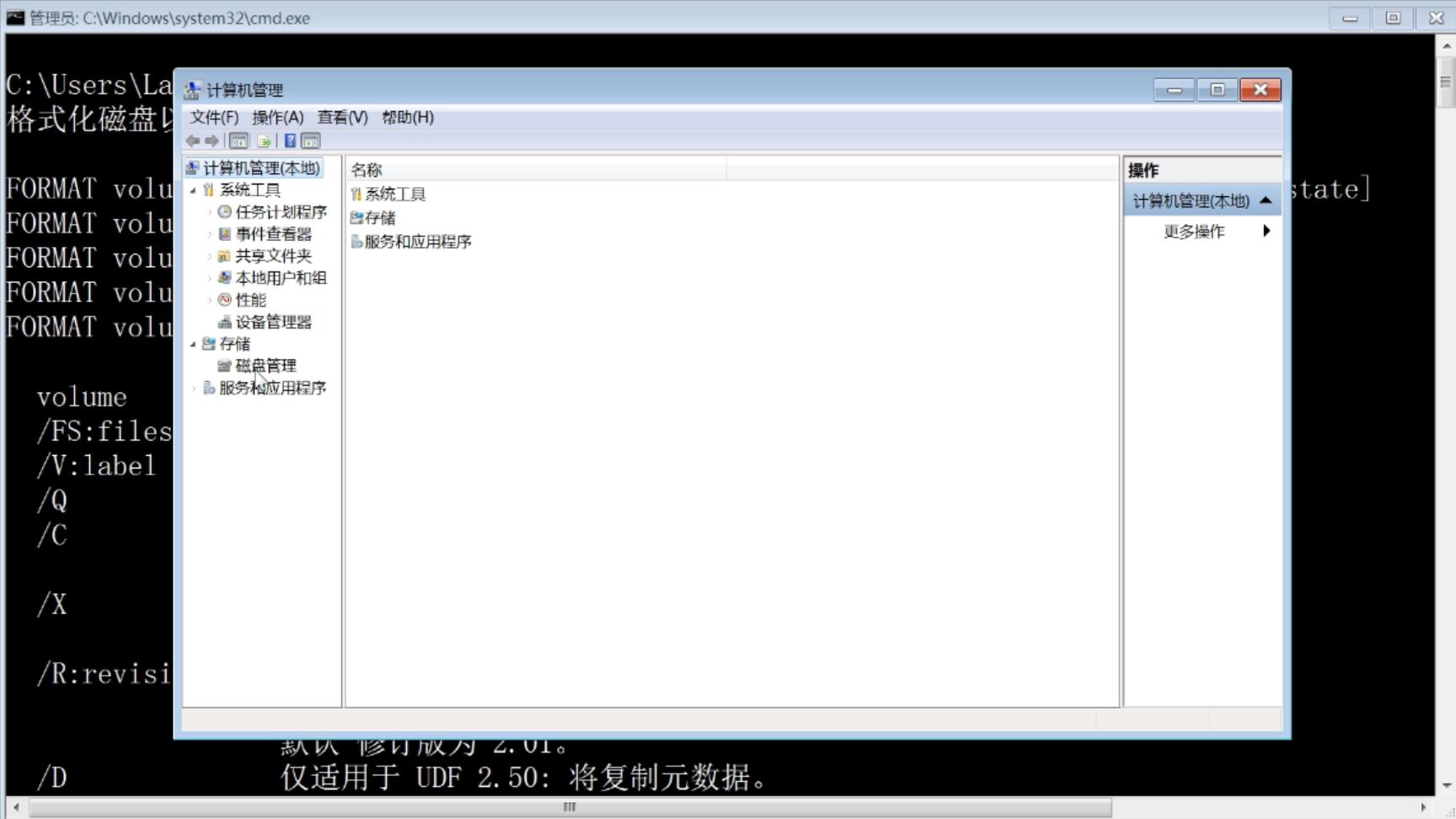Expand the 更多操作 submenu arrow
The height and width of the screenshot is (819, 1456).
[x=1267, y=231]
